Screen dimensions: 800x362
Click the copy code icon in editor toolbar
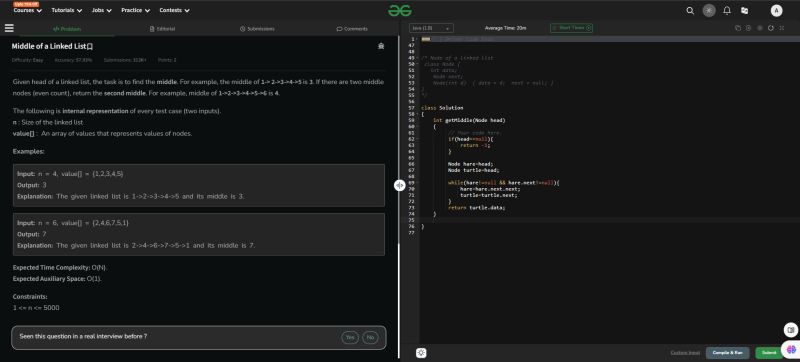[737, 28]
